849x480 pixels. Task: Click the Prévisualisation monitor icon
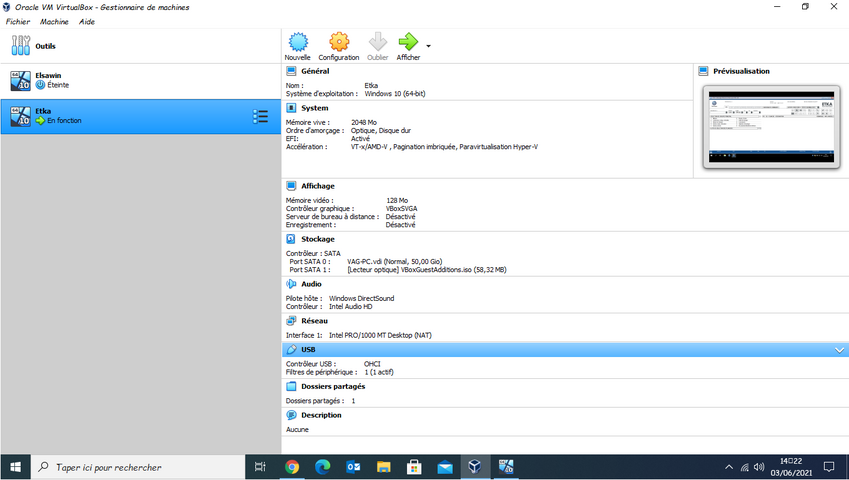click(x=703, y=71)
